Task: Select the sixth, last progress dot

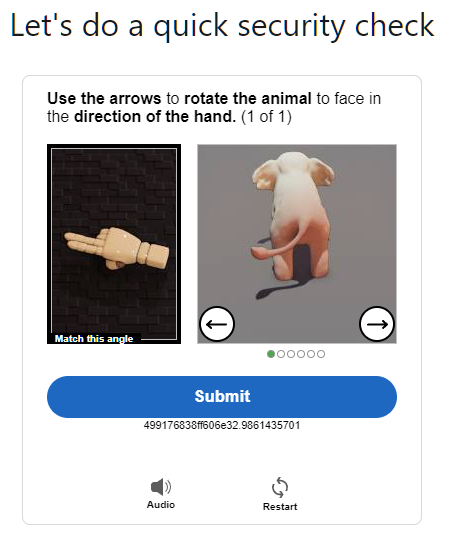Action: [321, 354]
